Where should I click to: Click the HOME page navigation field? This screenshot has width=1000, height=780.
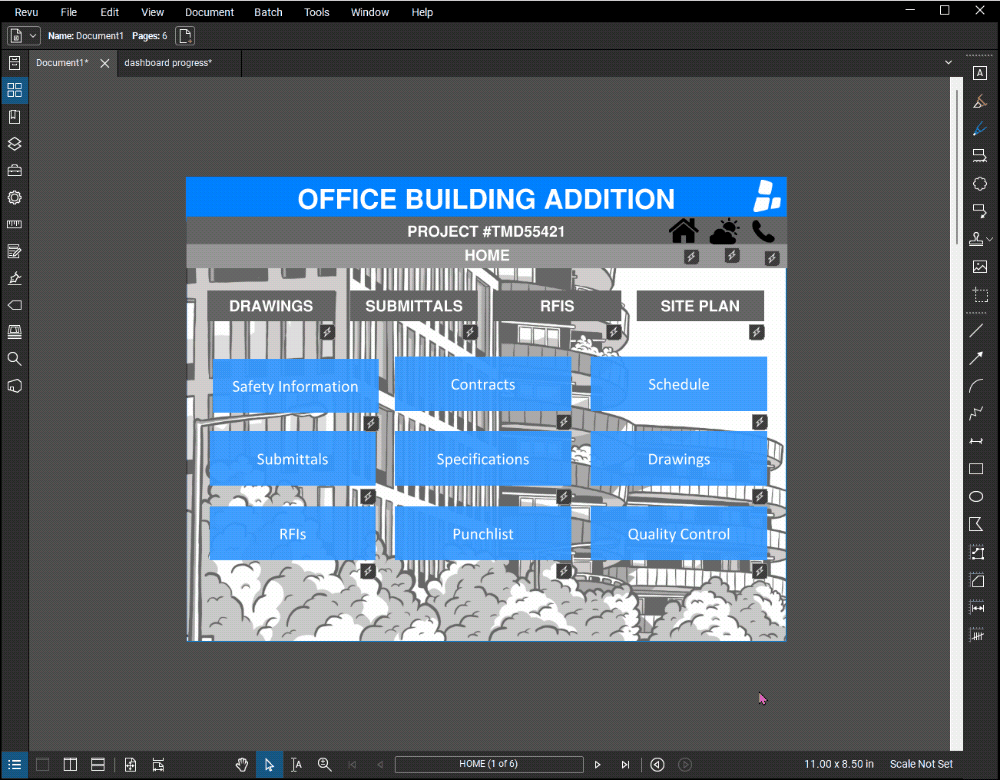point(488,763)
